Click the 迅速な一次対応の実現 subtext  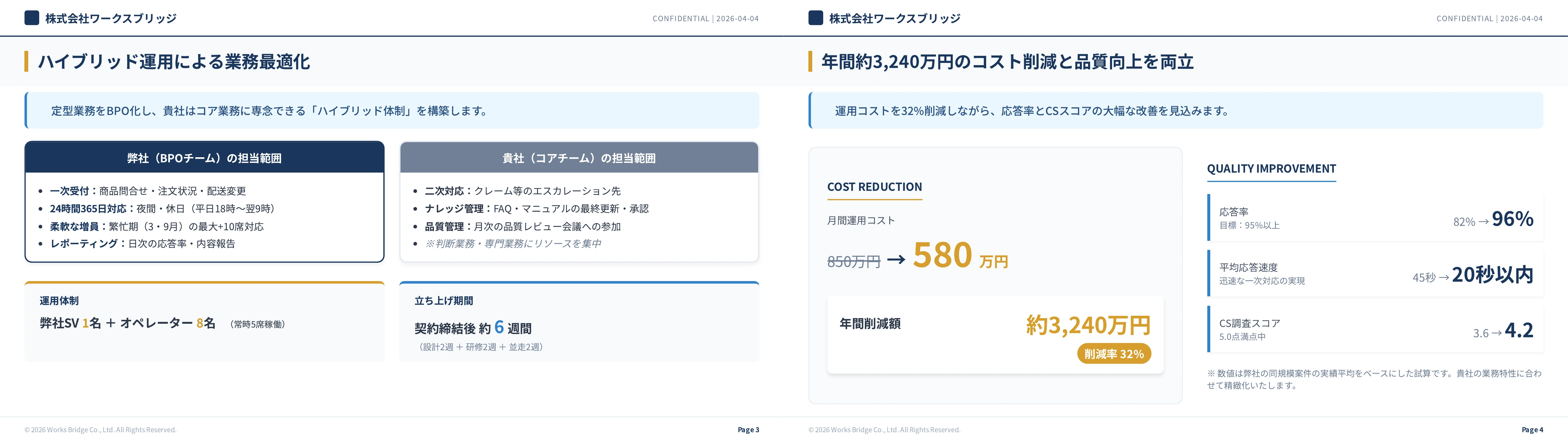1262,281
